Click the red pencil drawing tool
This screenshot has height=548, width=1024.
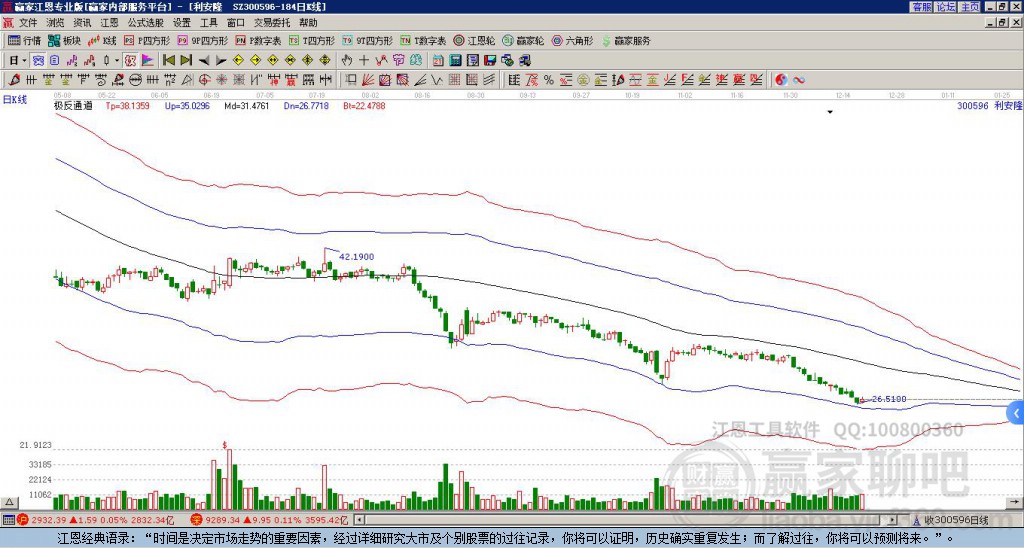[x=13, y=80]
